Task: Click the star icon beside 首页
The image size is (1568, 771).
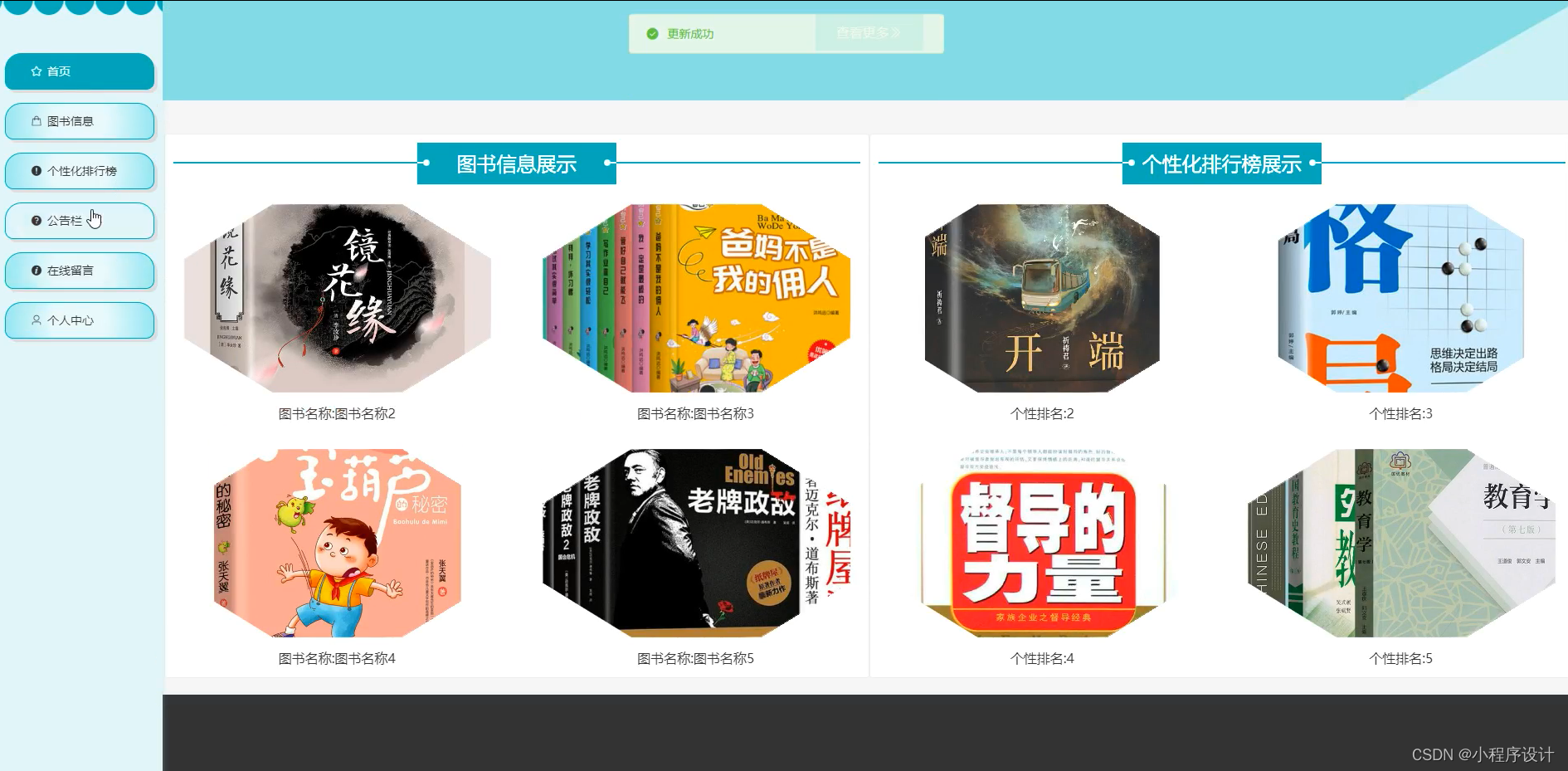Action: [37, 71]
